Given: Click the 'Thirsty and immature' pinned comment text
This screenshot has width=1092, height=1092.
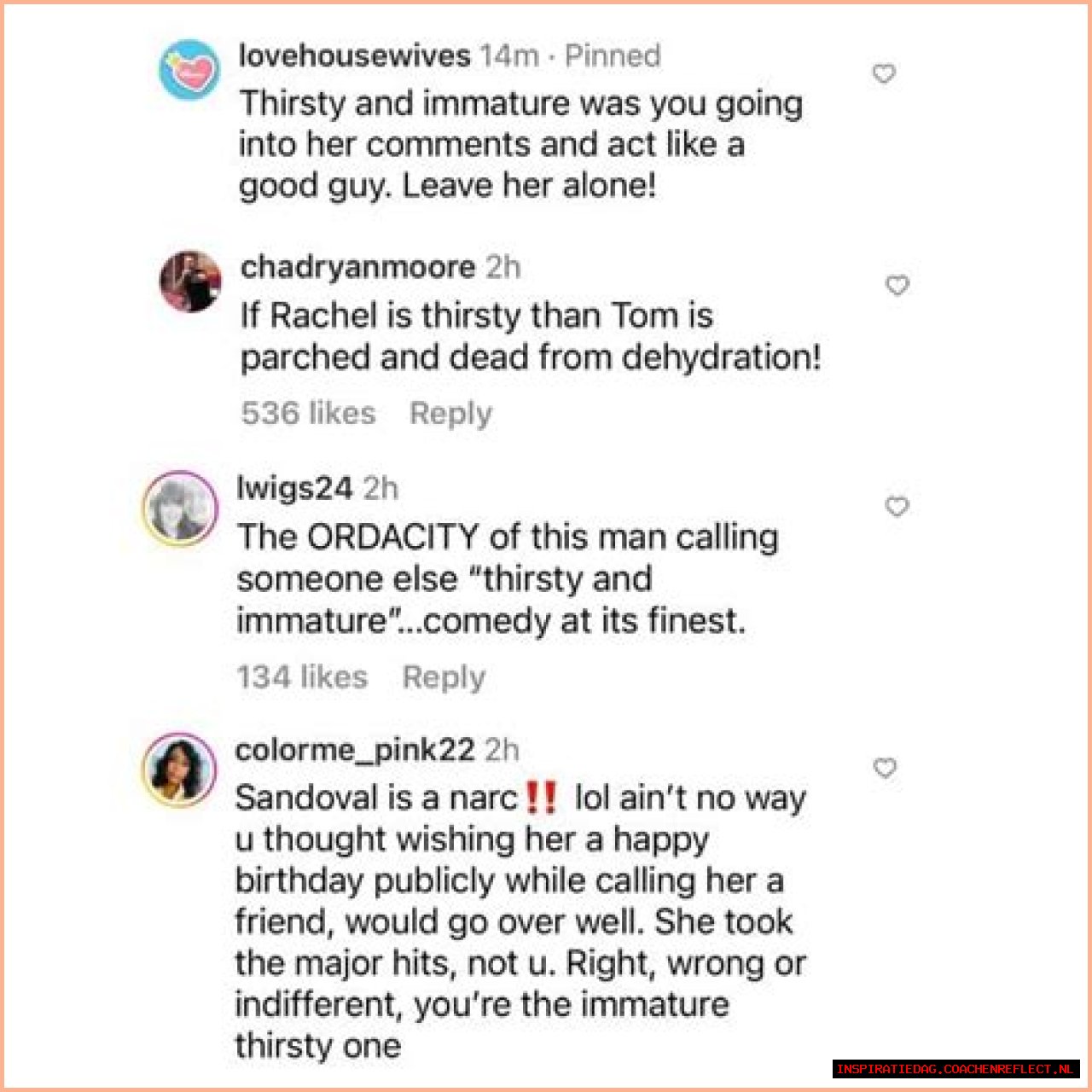Looking at the screenshot, I should (x=520, y=144).
